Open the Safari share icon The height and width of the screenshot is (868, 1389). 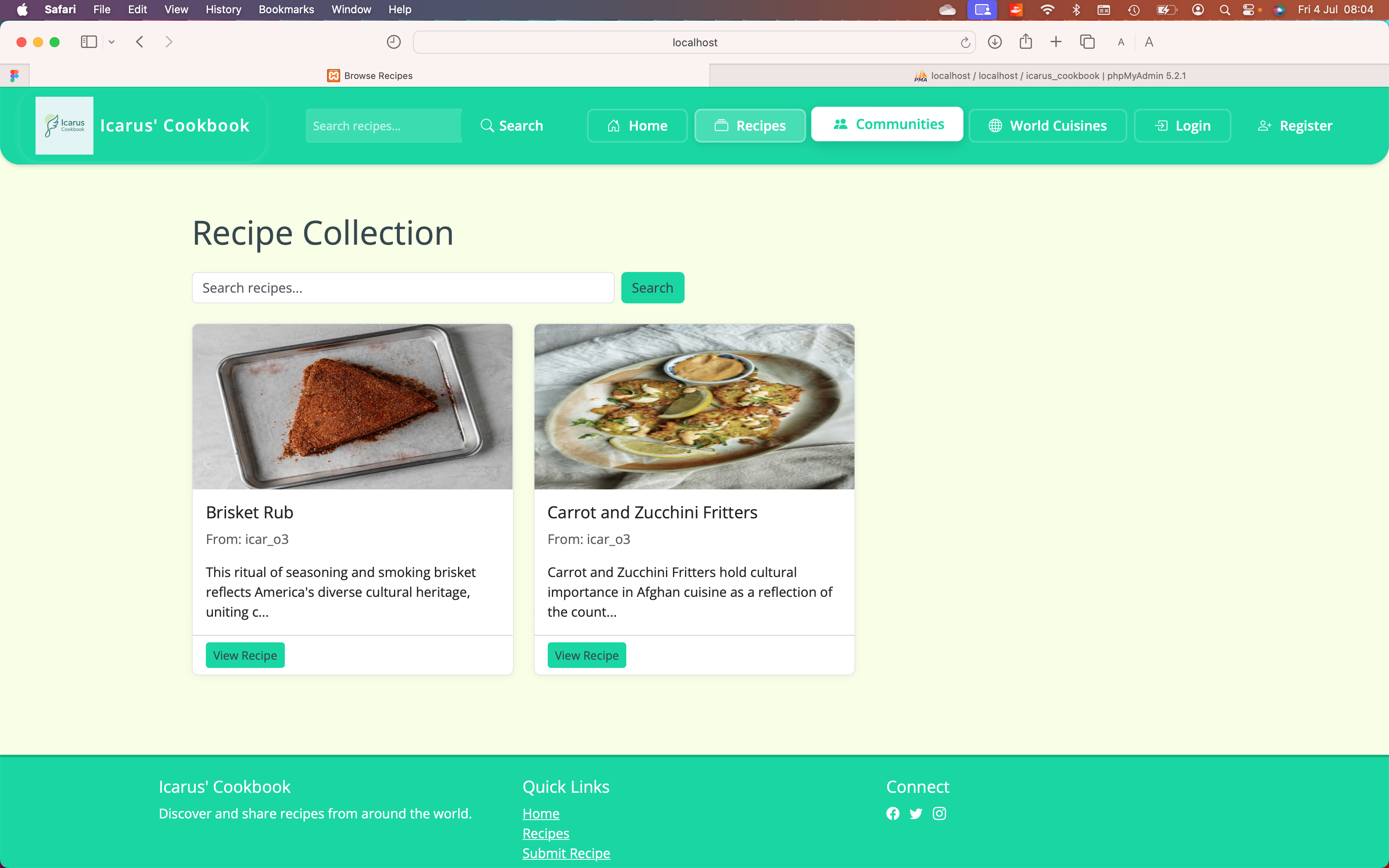tap(1026, 41)
